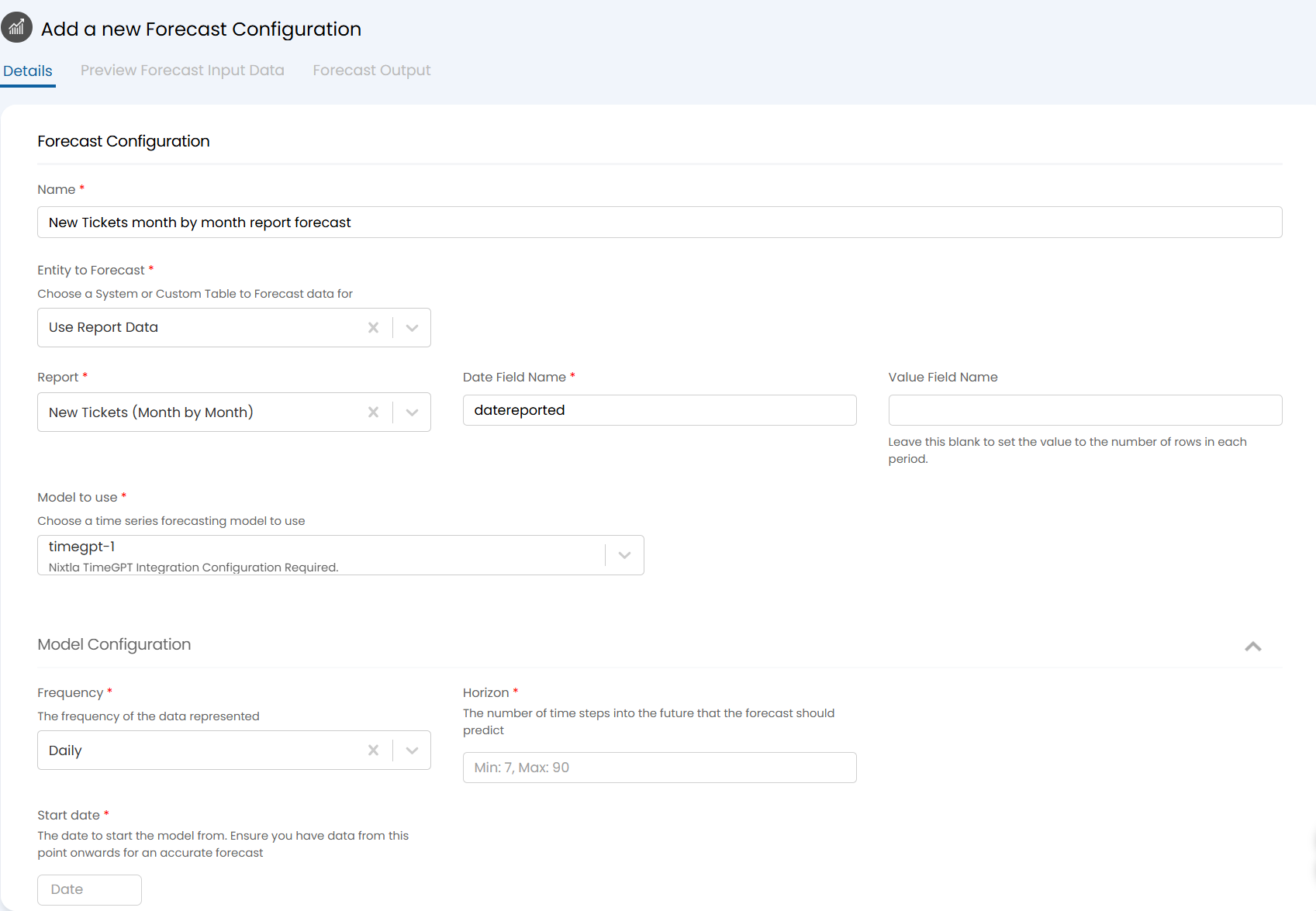Viewport: 1316px width, 911px height.
Task: Focus the Date Field Name input
Action: [659, 410]
